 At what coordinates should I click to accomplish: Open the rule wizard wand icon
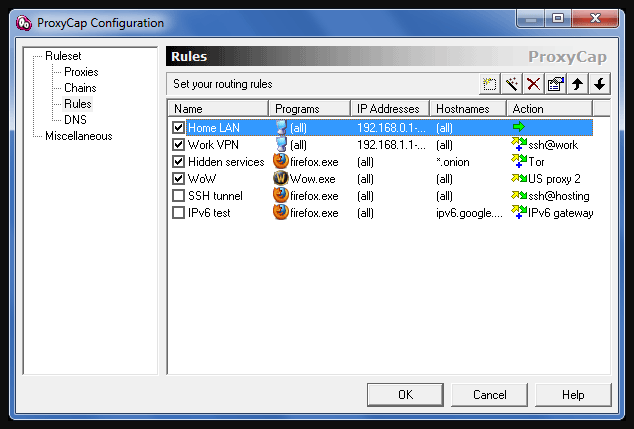pos(511,84)
